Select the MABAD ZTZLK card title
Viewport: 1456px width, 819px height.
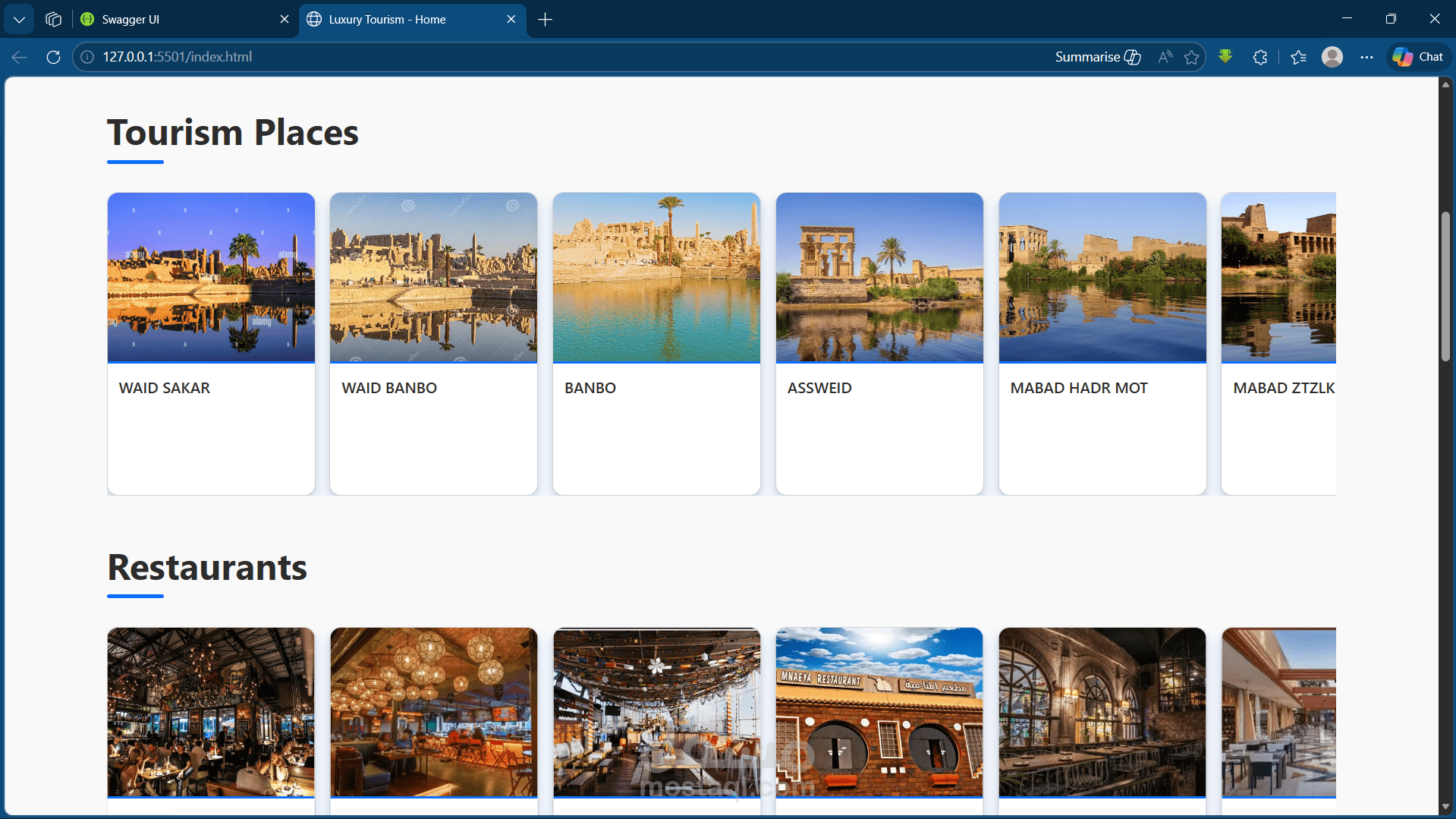(x=1284, y=388)
